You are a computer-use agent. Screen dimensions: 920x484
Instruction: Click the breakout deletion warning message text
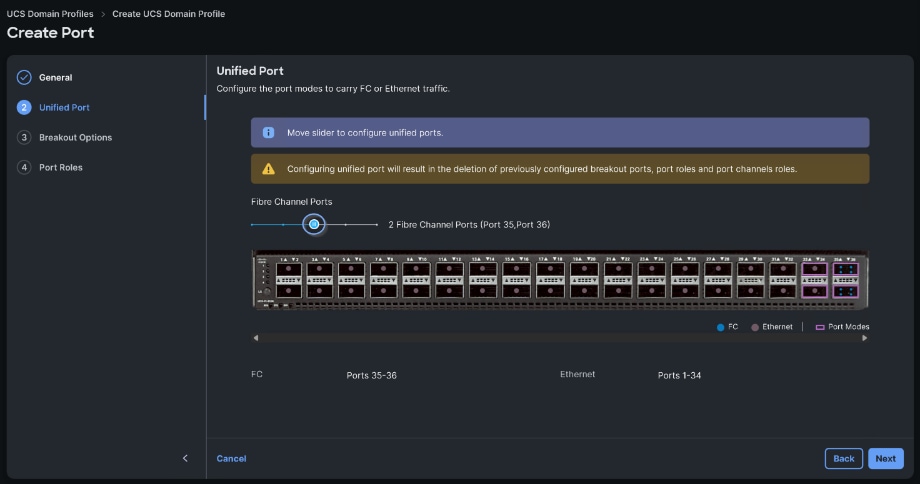[542, 169]
